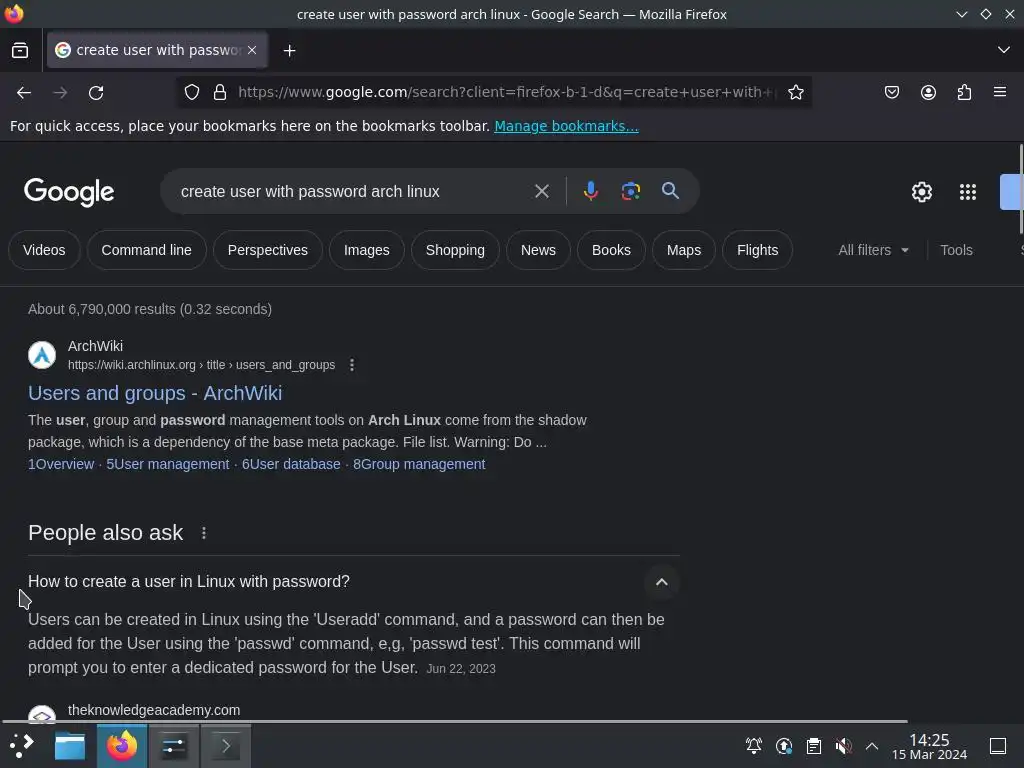
Task: Open the 8Group management sitelink
Action: pos(419,464)
